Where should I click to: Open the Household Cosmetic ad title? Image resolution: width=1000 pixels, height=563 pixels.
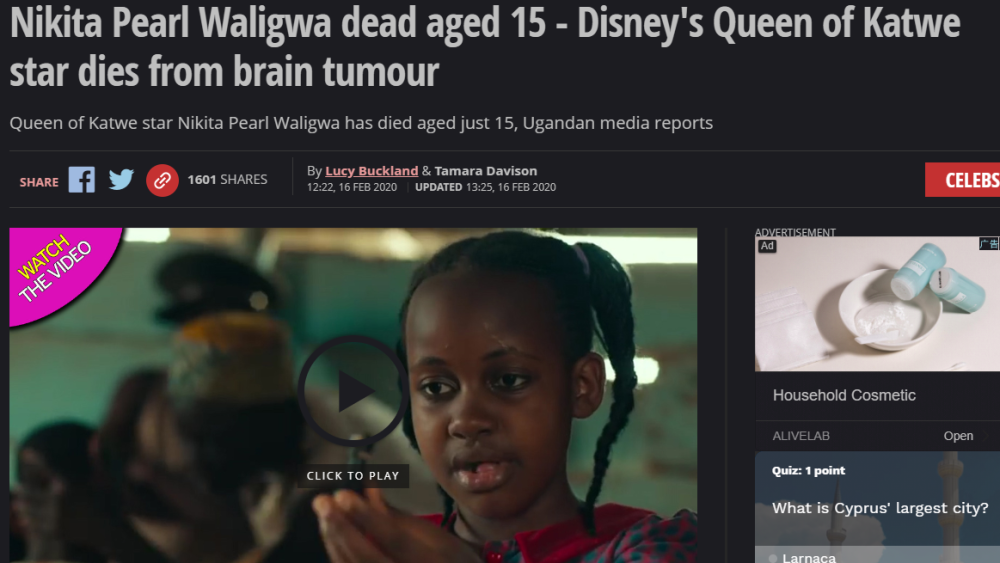pyautogui.click(x=844, y=395)
